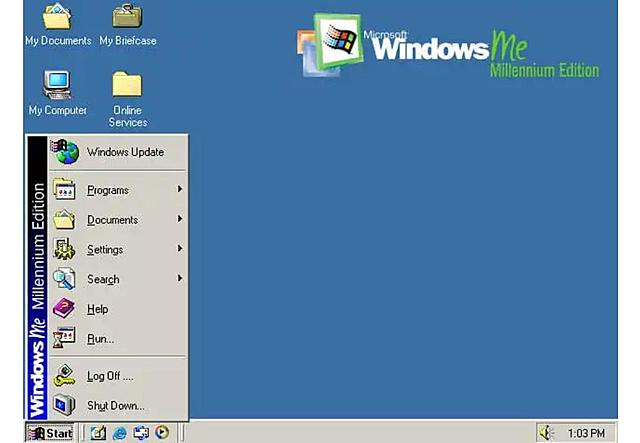Click the Start button
640x443 pixels.
(x=50, y=433)
